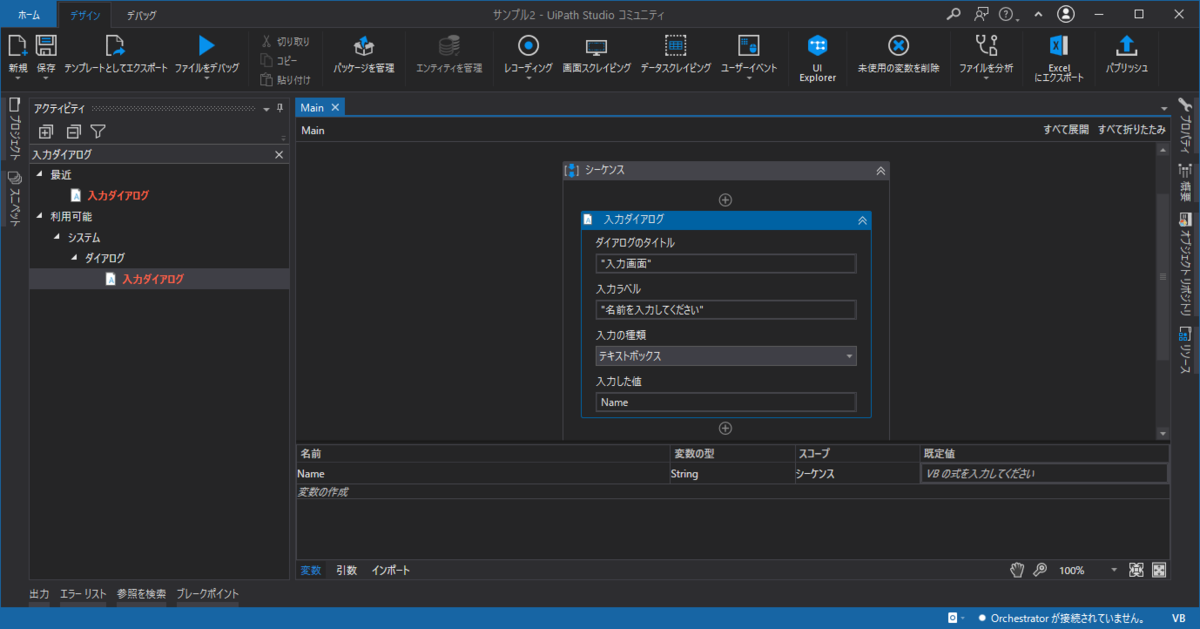Collapse the ribbon with the title-bar arrow
This screenshot has height=629, width=1200.
click(x=1038, y=14)
